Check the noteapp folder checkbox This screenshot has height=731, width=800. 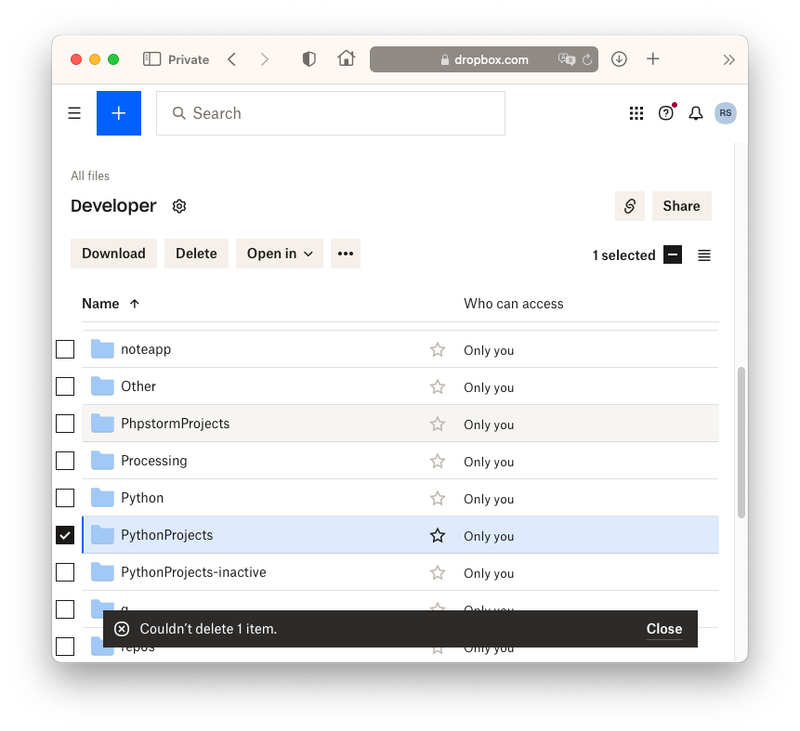pos(65,349)
